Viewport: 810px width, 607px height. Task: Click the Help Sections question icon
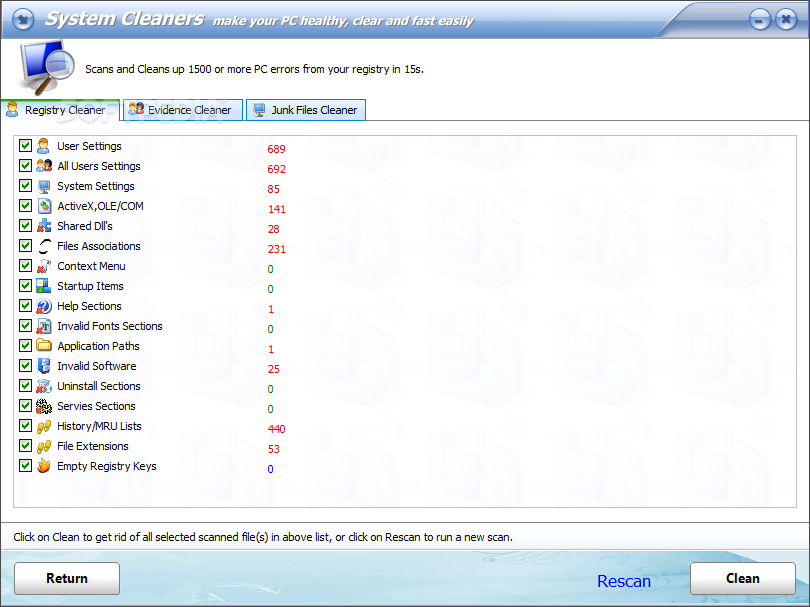(44, 306)
